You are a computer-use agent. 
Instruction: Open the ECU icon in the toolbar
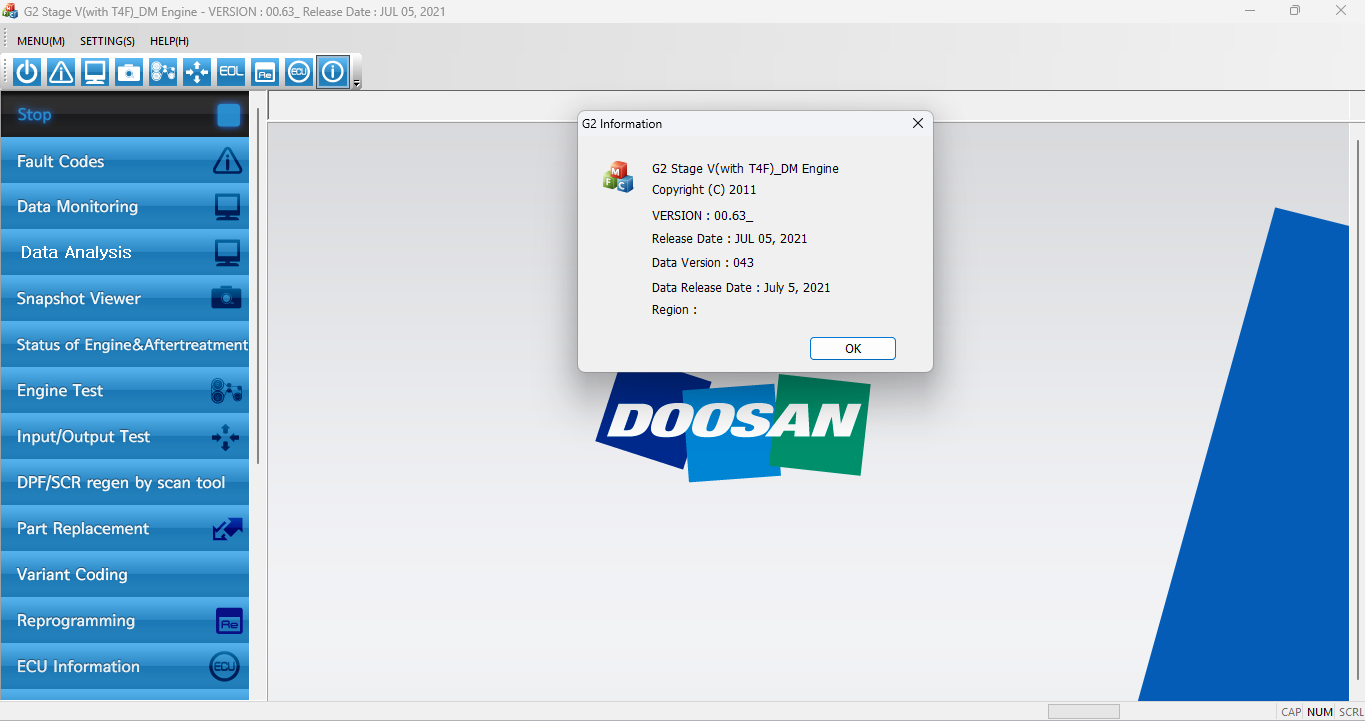(299, 72)
